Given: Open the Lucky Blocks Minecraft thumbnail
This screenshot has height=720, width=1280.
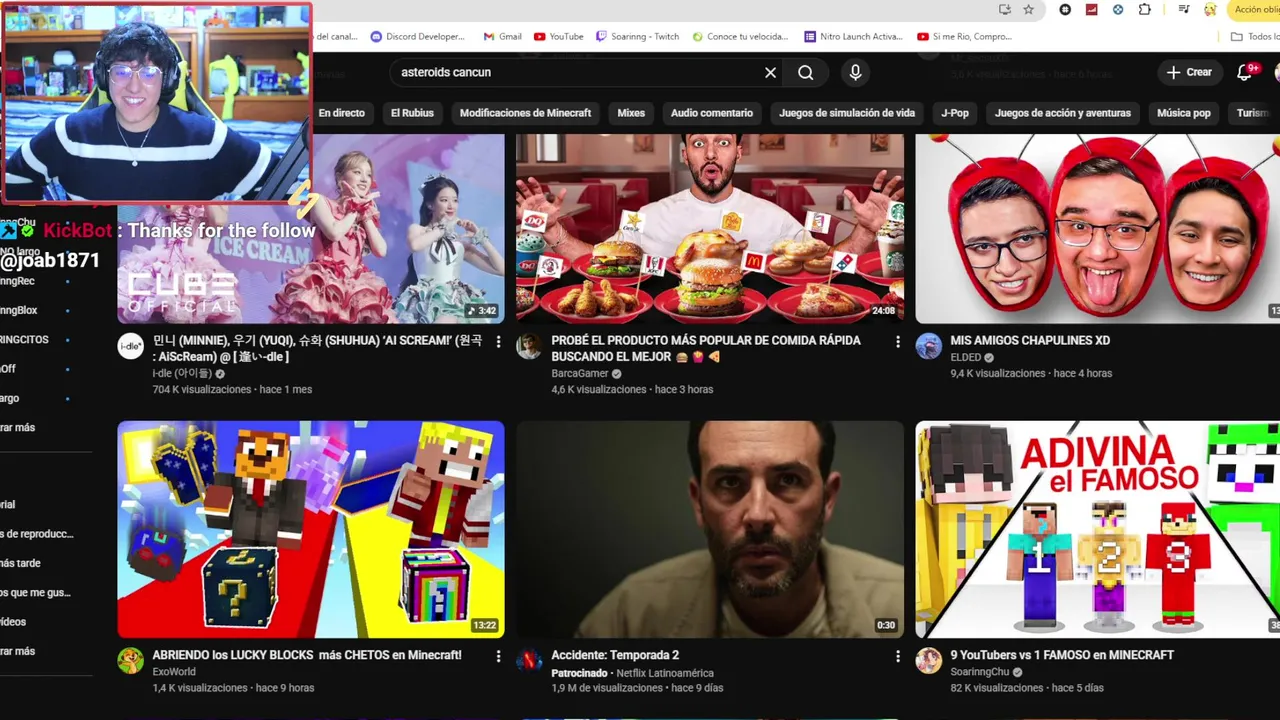Looking at the screenshot, I should 311,529.
